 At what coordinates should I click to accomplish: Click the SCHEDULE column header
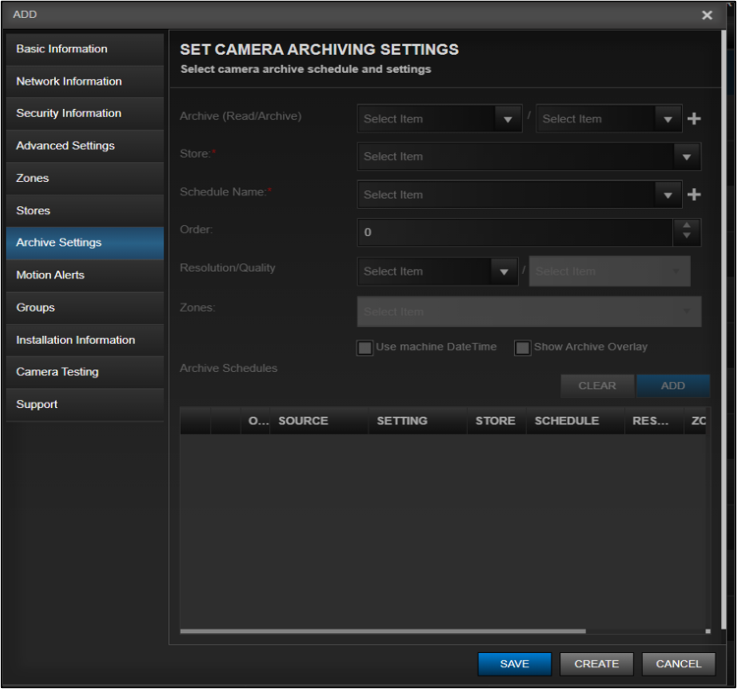[575, 421]
